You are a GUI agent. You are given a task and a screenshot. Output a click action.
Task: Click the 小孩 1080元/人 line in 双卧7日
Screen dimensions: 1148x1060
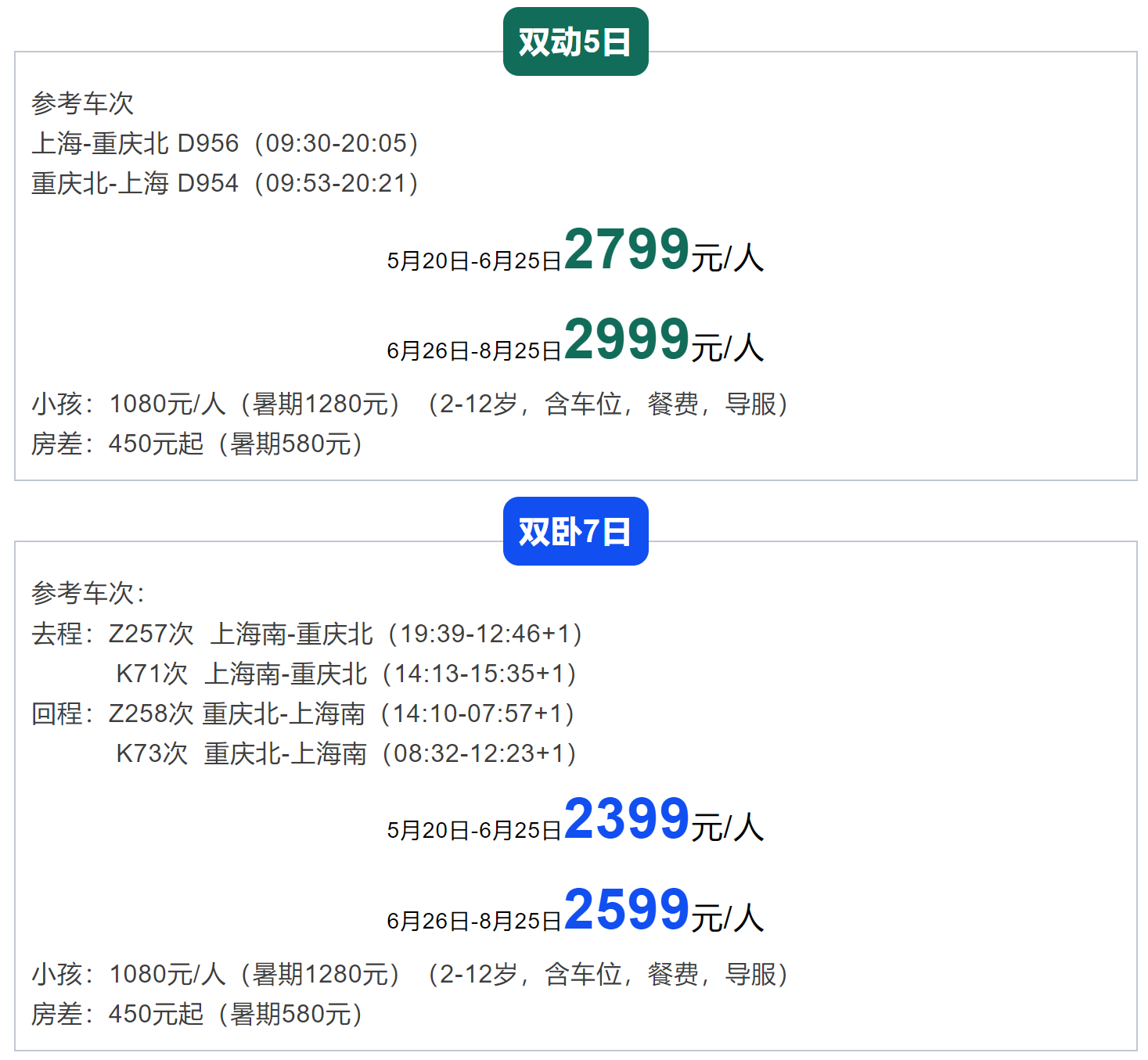coord(409,975)
